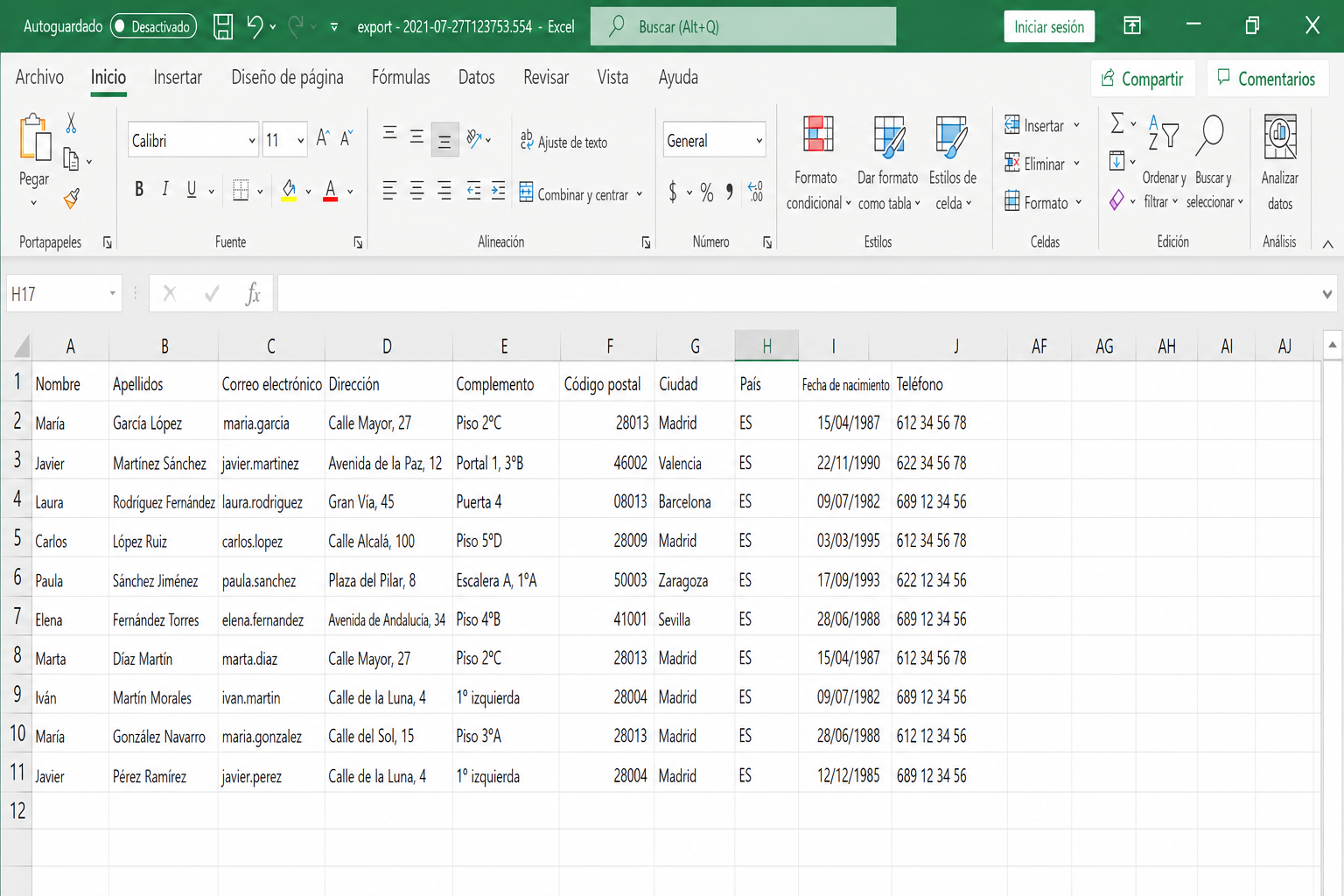
Task: Toggle Autoguardado switch Desactivado
Action: [x=153, y=27]
